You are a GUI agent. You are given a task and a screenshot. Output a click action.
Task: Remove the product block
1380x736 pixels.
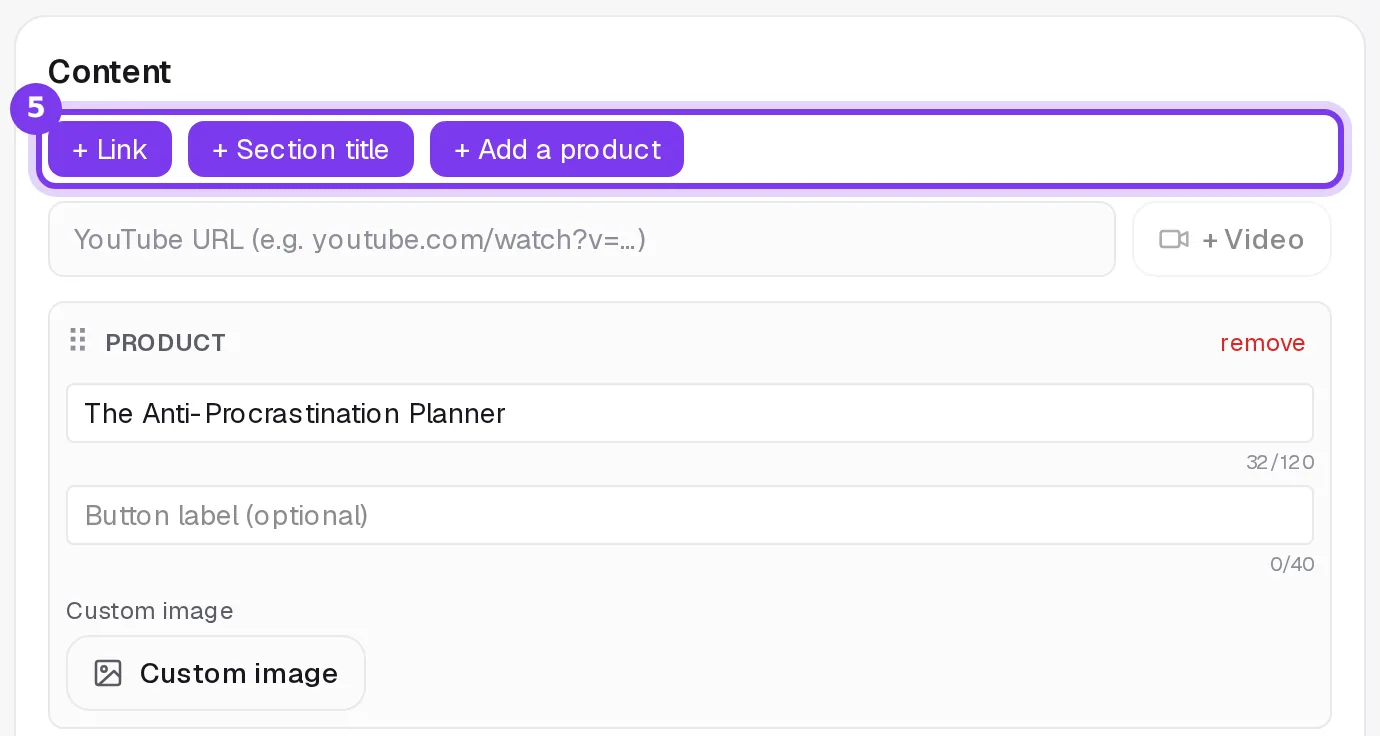tap(1263, 343)
